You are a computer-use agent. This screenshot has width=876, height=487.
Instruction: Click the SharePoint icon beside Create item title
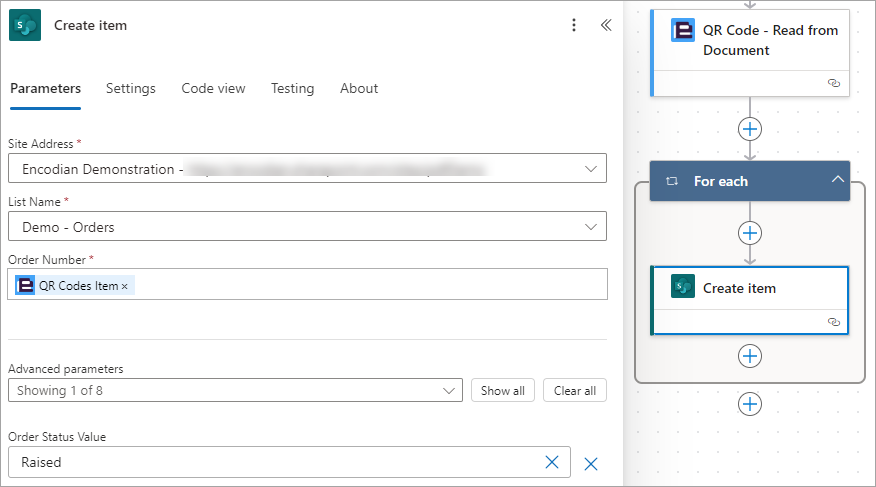pyautogui.click(x=25, y=25)
